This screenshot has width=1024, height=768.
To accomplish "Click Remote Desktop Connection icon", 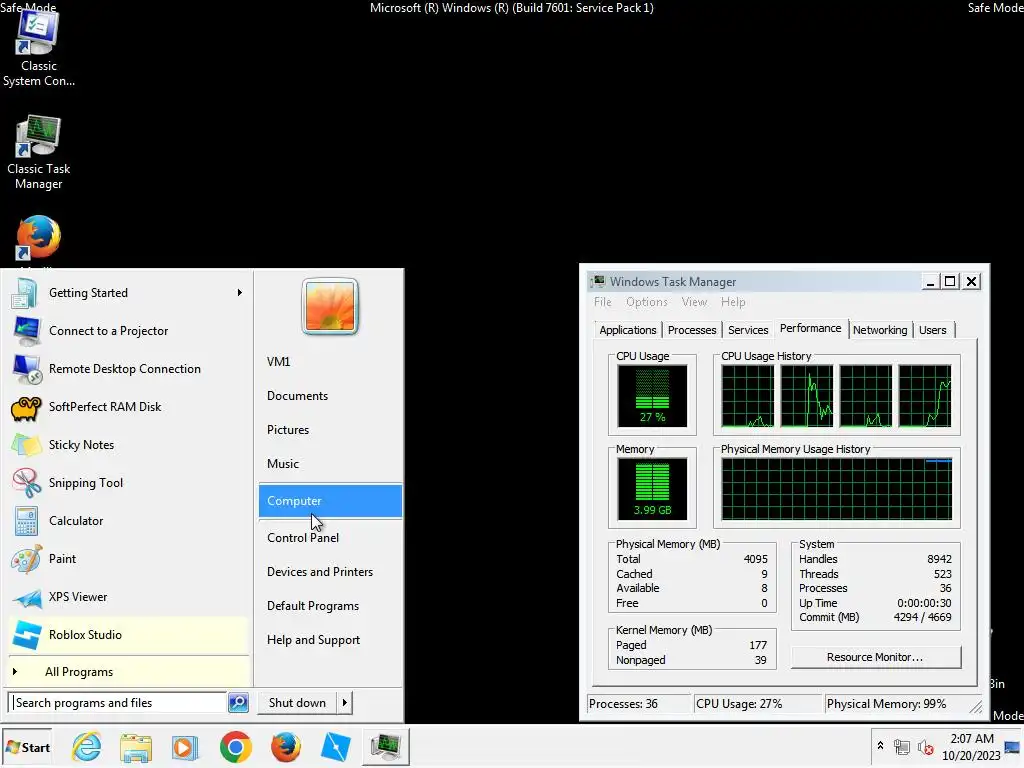I will tap(27, 369).
